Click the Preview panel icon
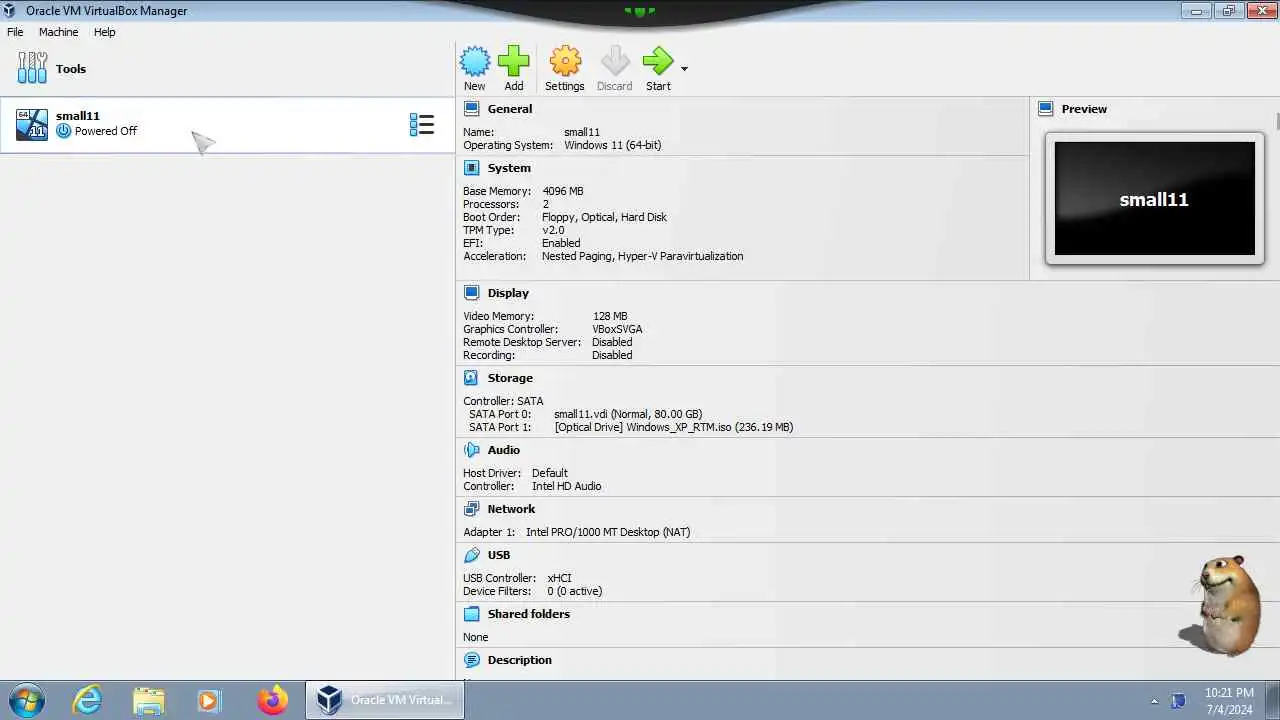 point(1046,109)
